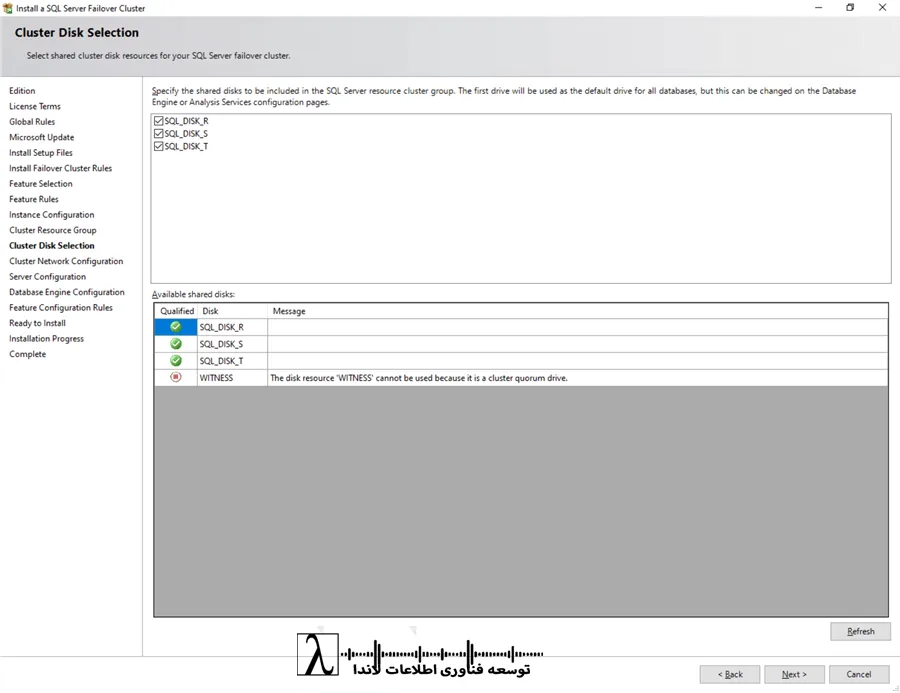Close the installer window
This screenshot has width=900, height=693.
(882, 7)
